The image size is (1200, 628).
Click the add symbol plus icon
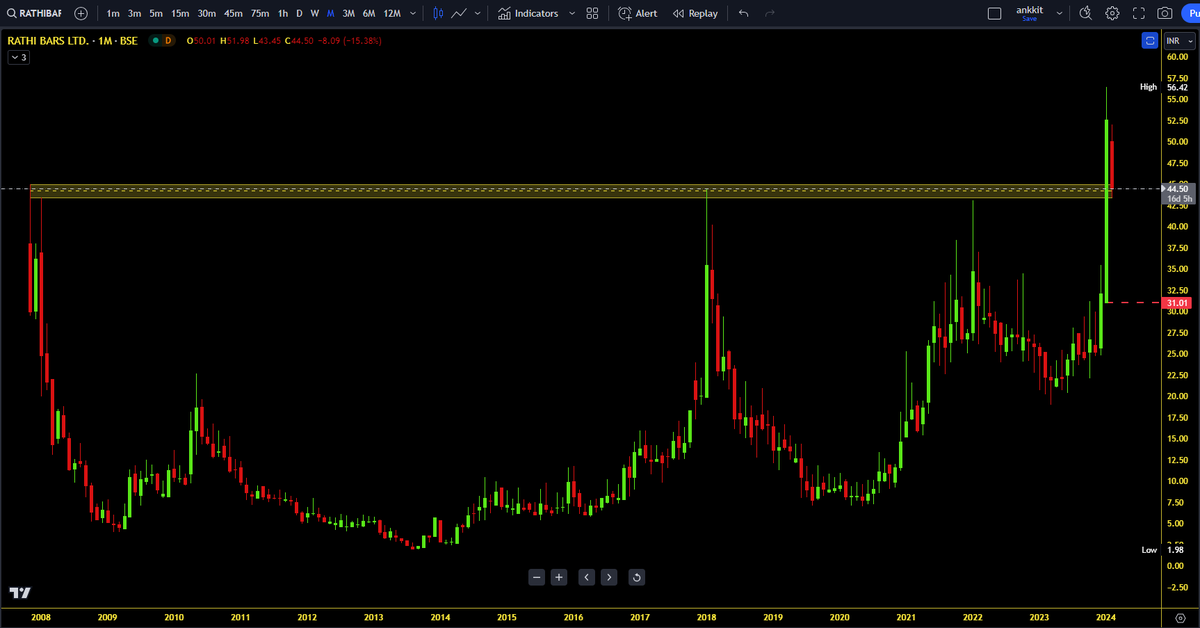pos(81,14)
